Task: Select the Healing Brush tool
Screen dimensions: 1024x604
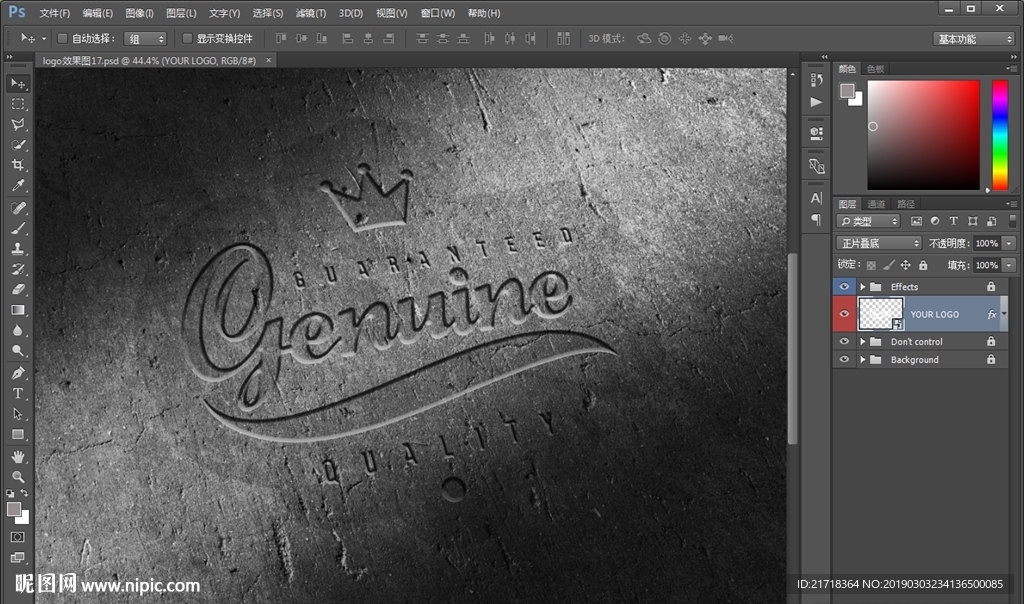Action: point(18,208)
